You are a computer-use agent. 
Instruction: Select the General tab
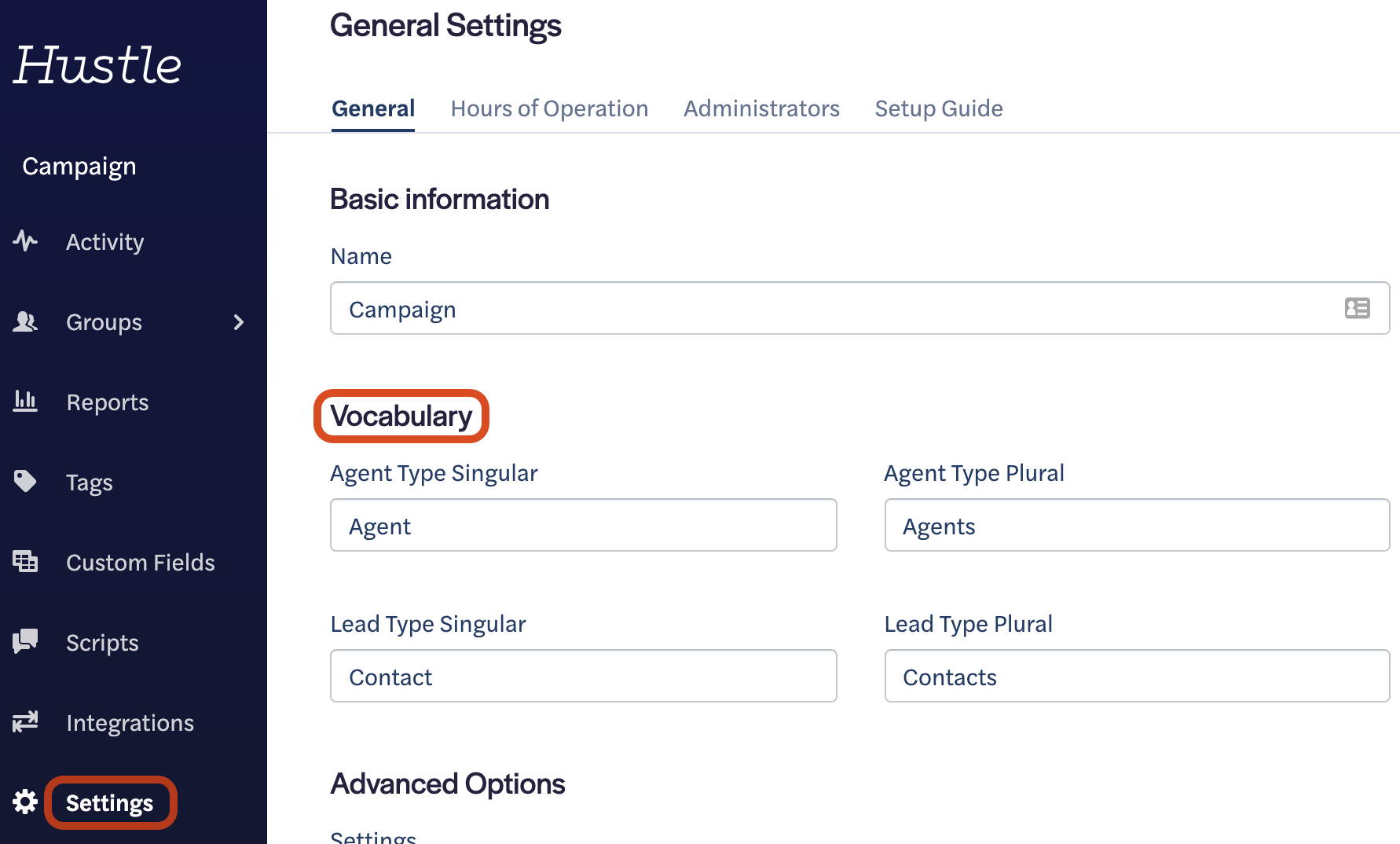(373, 108)
